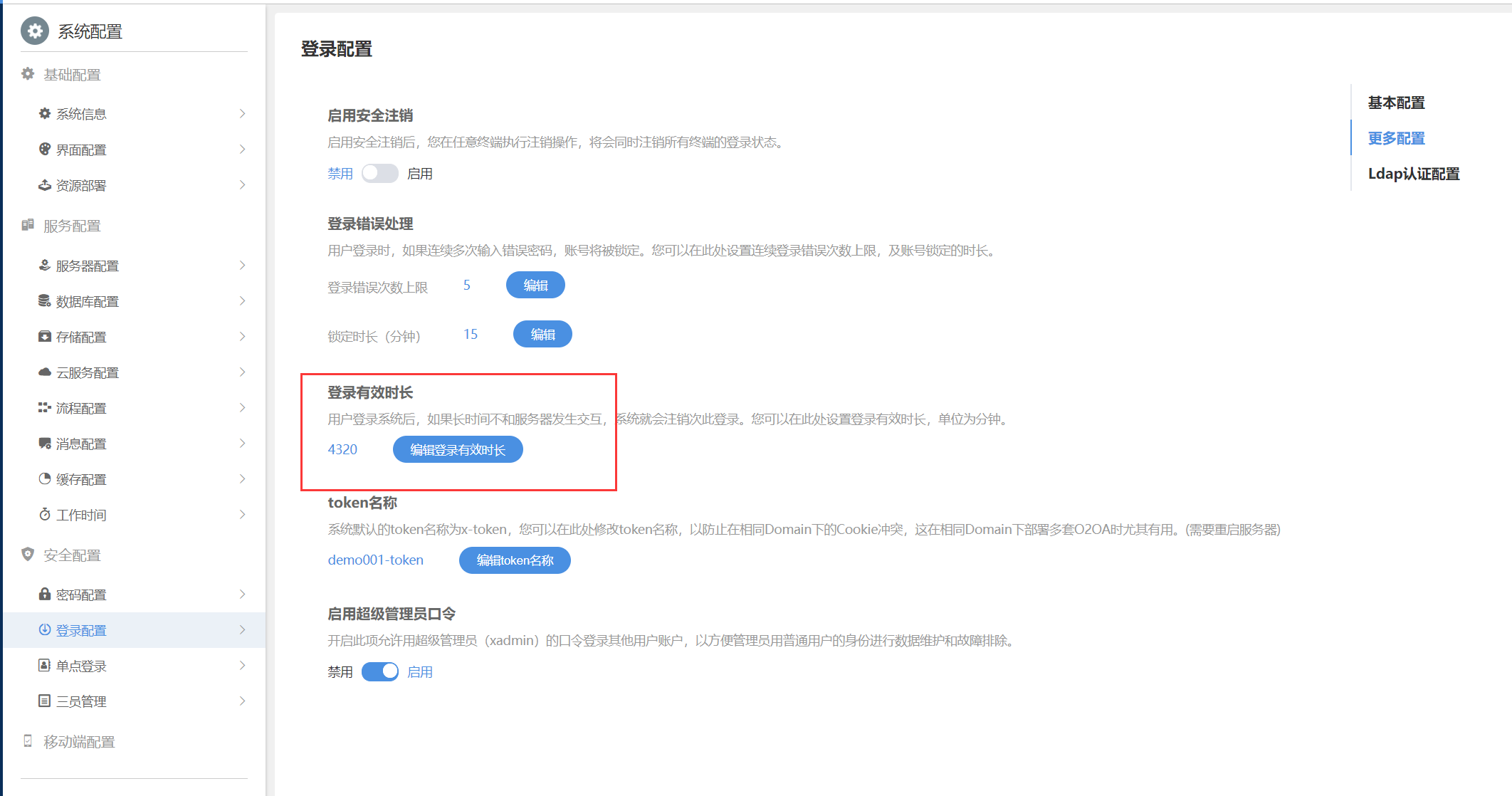
Task: Expand the 存储配置 chevron arrow
Action: (x=242, y=336)
